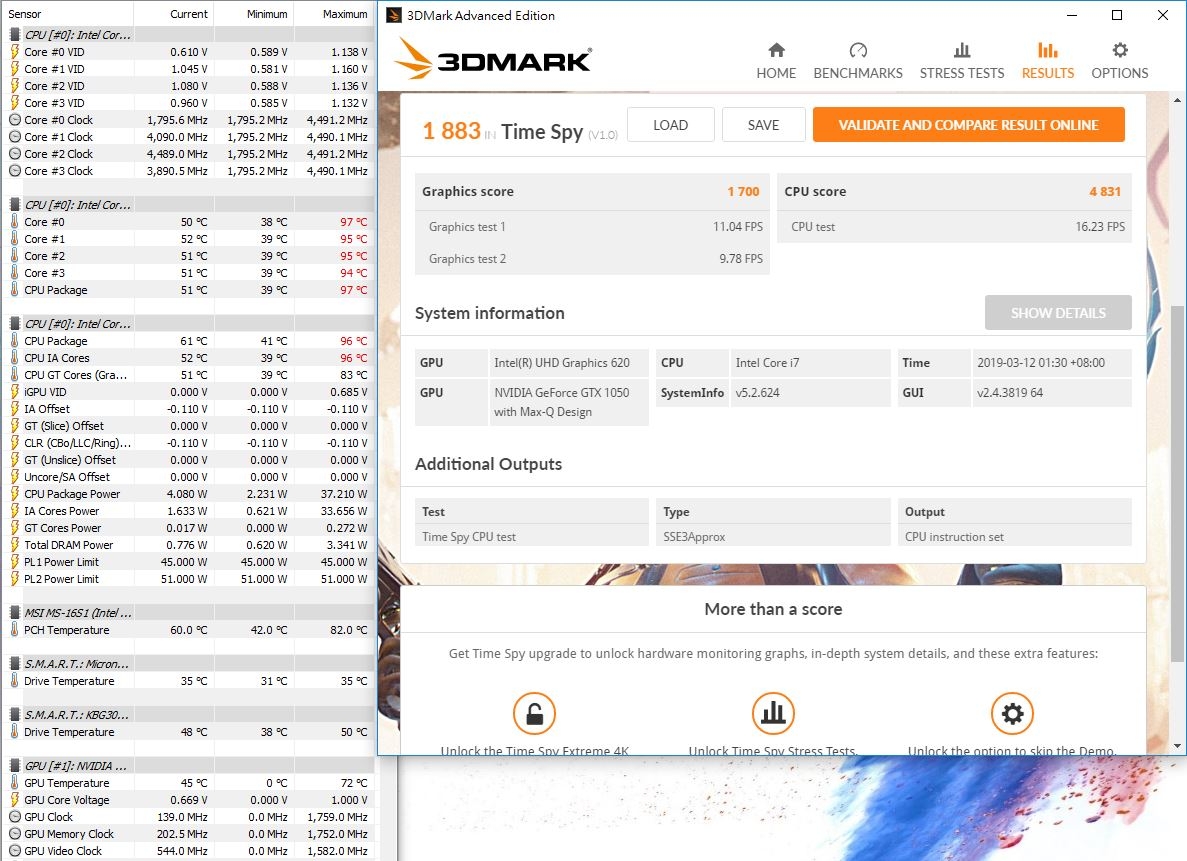Viewport: 1187px width, 861px height.
Task: Select the GPU Video Clock row
Action: click(188, 850)
